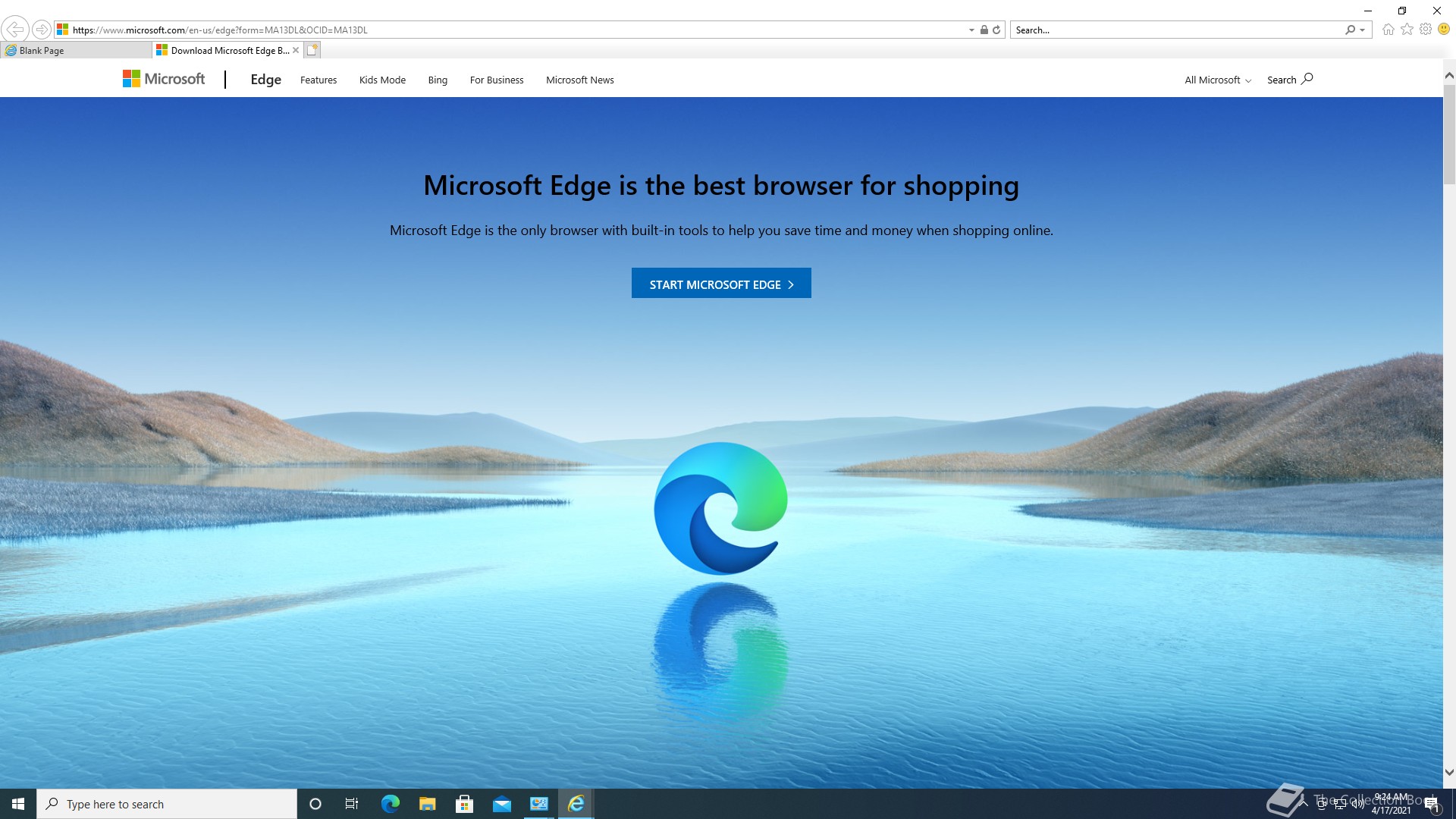The image size is (1456, 819).
Task: Open the Windows Start menu
Action: pyautogui.click(x=18, y=804)
